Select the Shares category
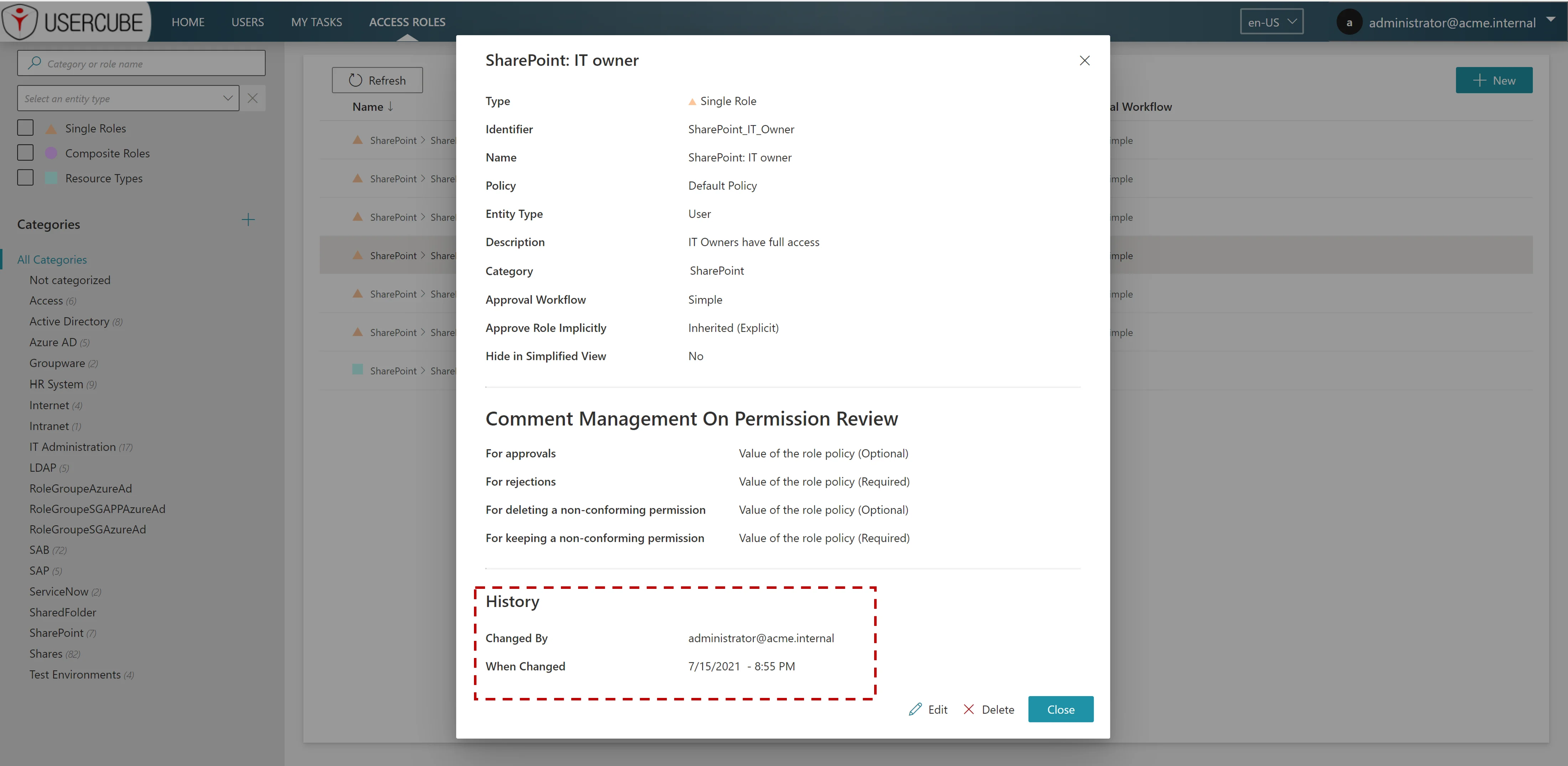 tap(55, 653)
